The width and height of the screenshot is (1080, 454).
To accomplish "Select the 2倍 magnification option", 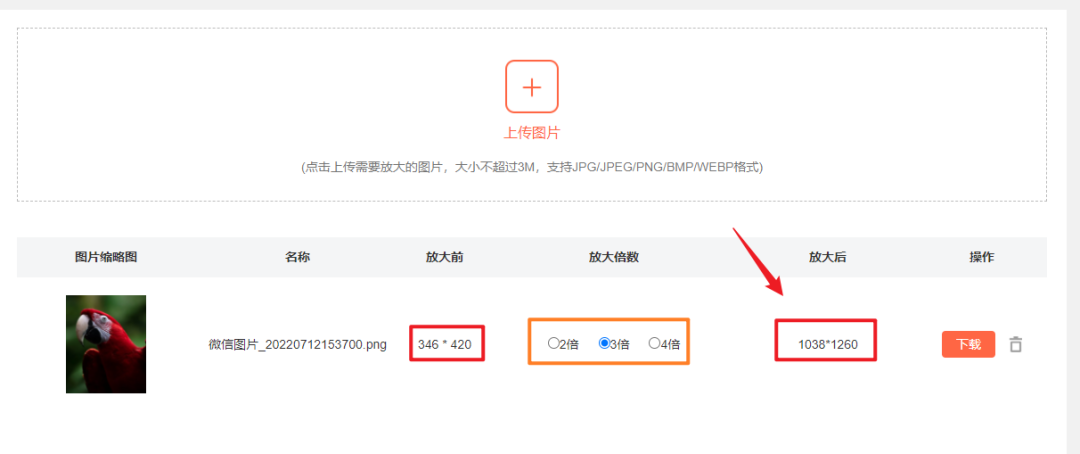I will click(x=553, y=343).
